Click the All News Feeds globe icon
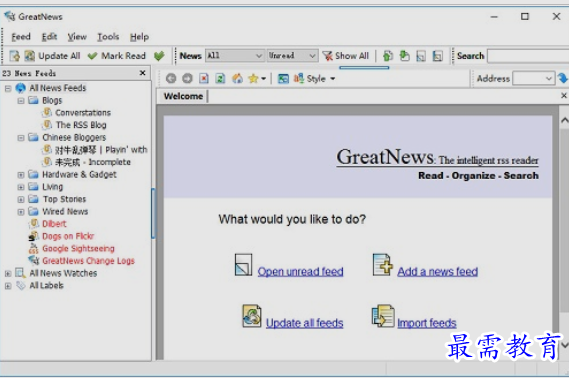This screenshot has height=378, width=569. coord(21,88)
